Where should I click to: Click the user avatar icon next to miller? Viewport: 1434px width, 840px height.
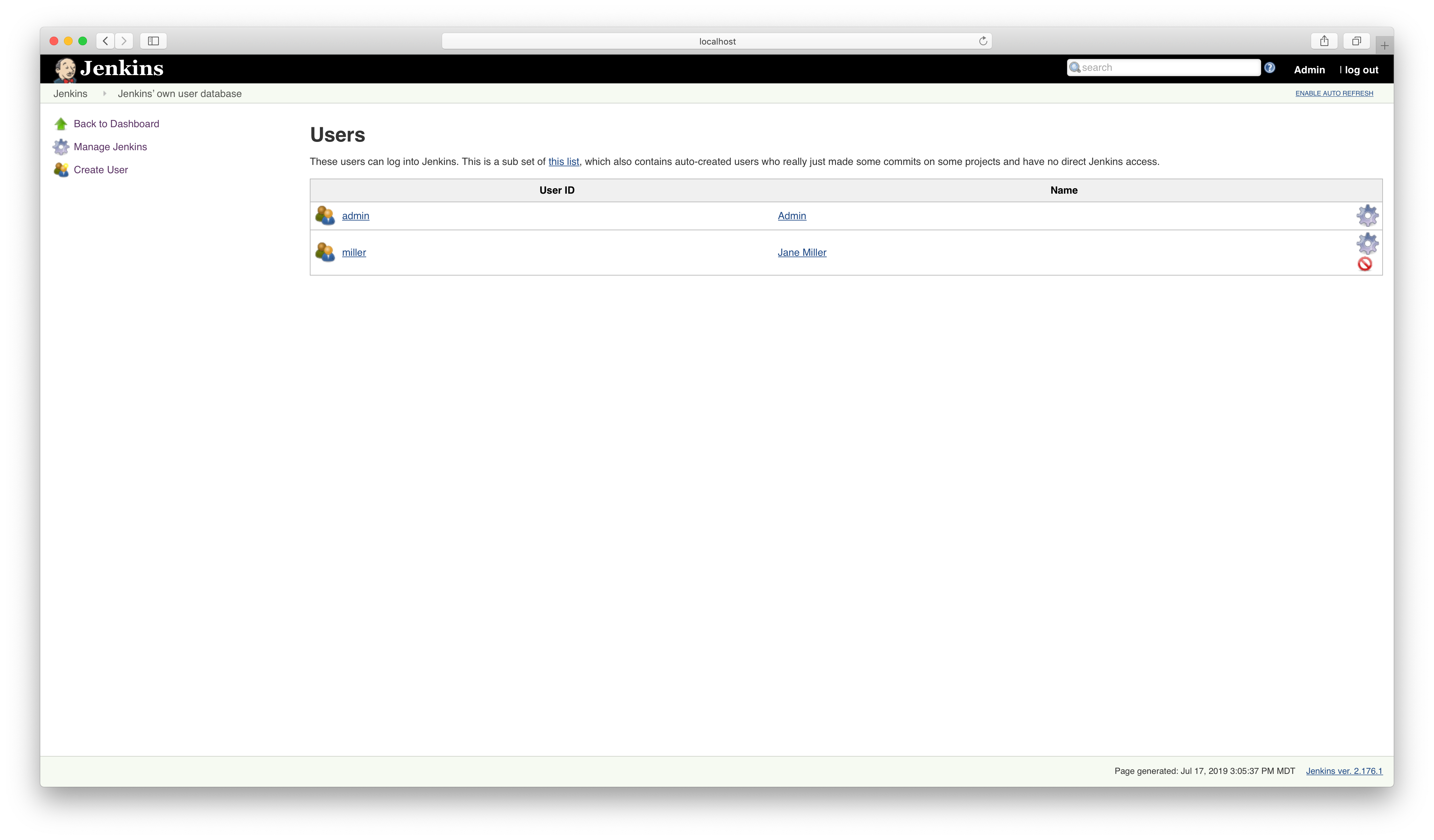[325, 252]
